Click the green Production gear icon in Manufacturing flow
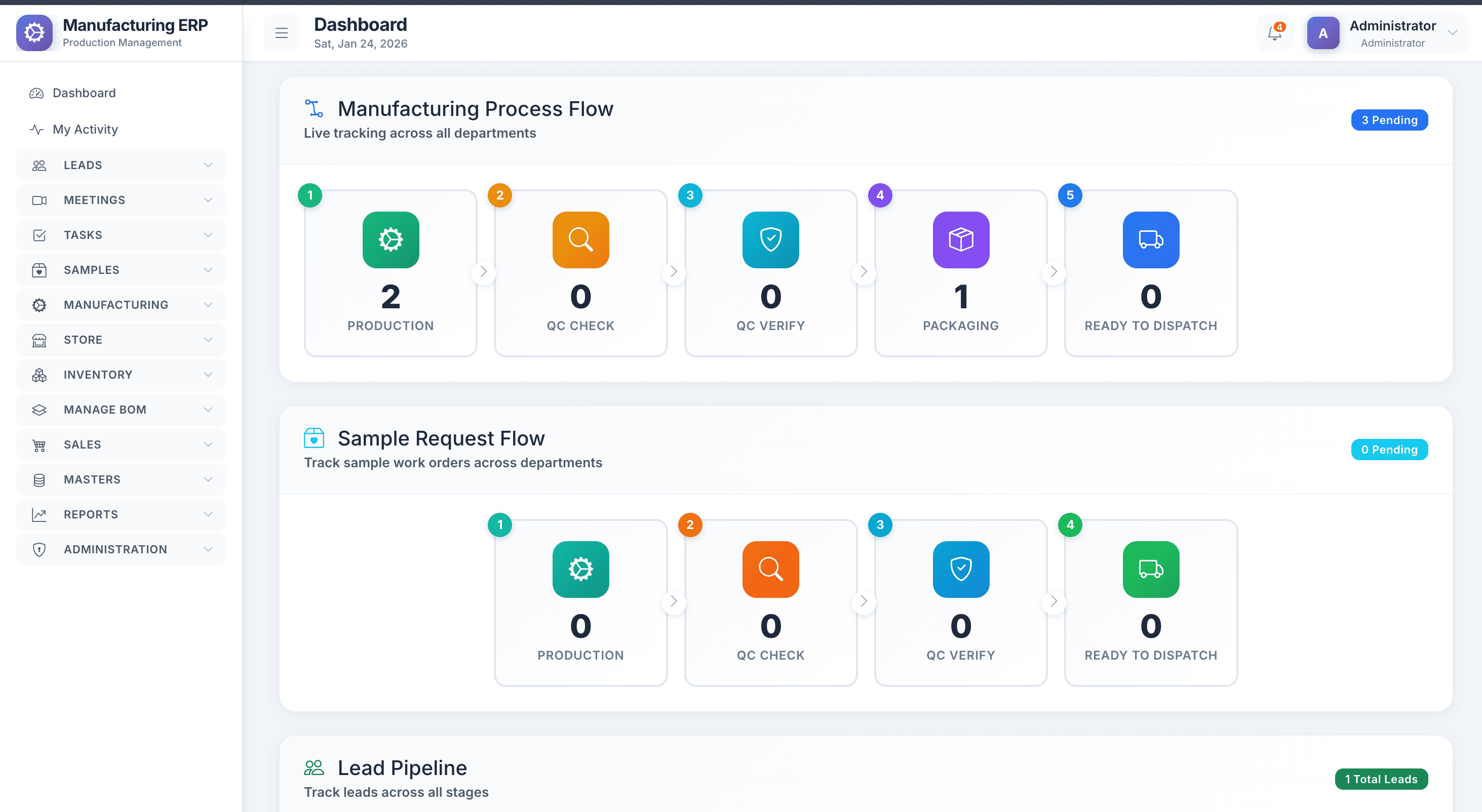Screen dimensions: 1482x812 click(x=391, y=240)
